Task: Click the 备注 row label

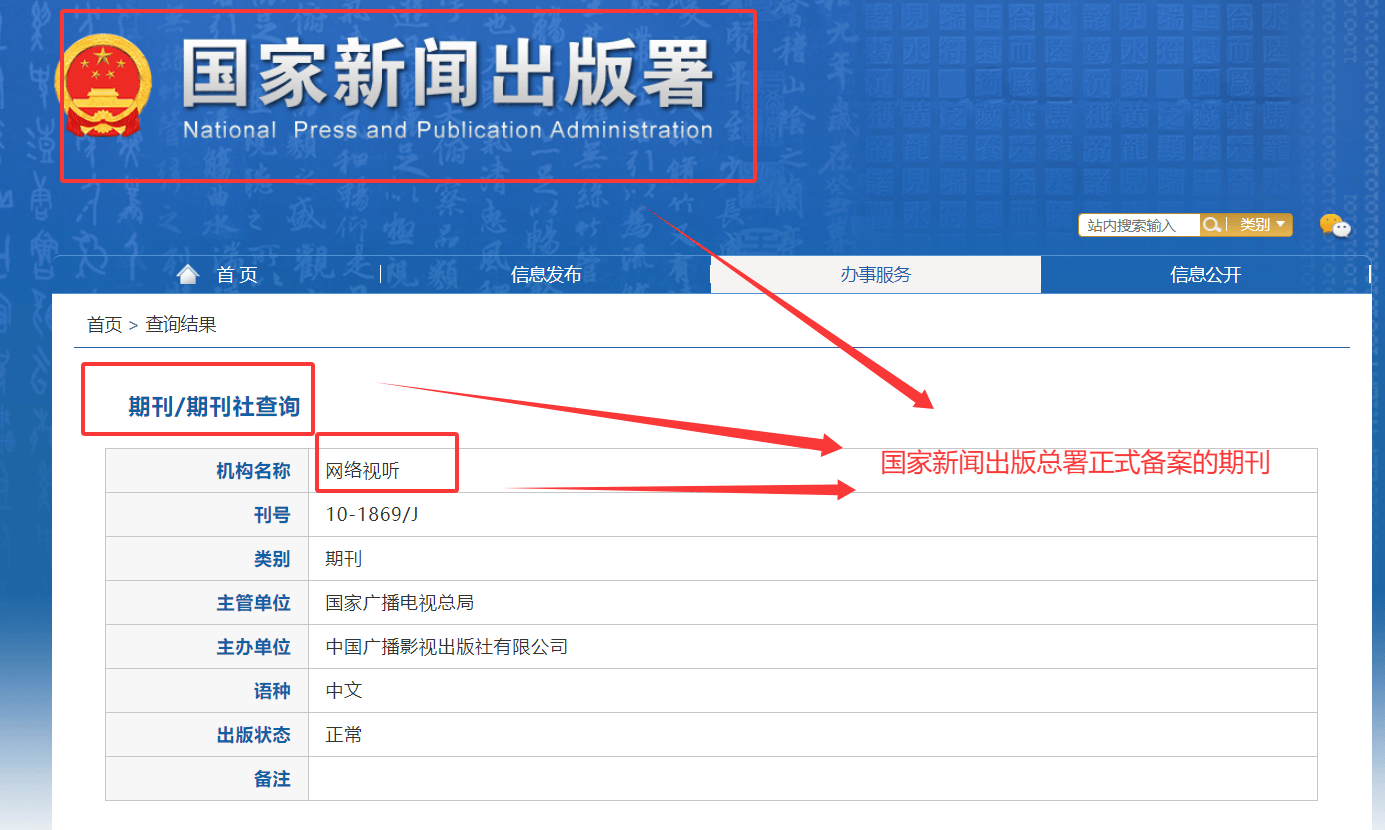Action: click(x=272, y=779)
